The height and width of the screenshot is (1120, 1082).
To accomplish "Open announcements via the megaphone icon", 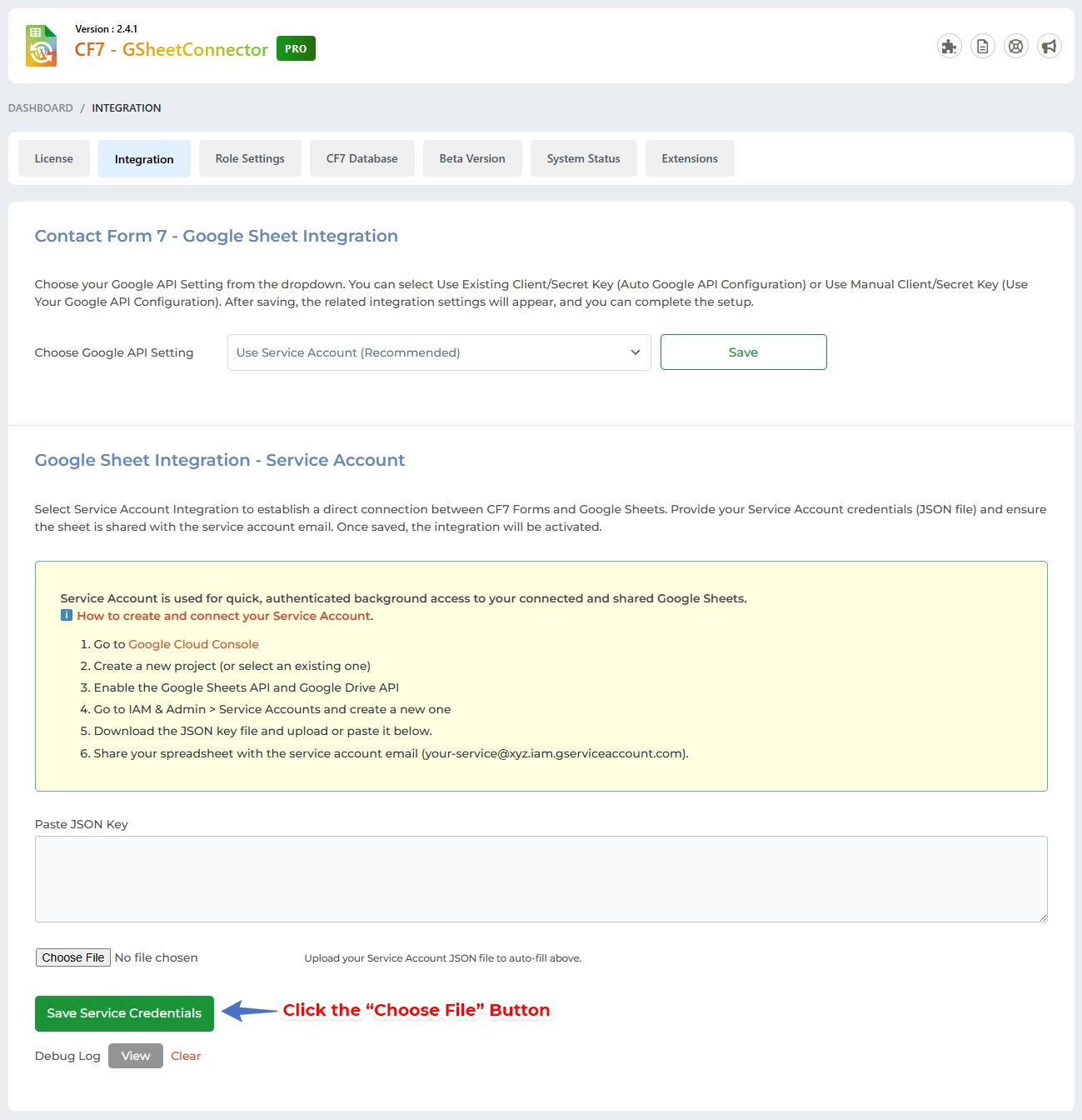I will click(x=1049, y=46).
